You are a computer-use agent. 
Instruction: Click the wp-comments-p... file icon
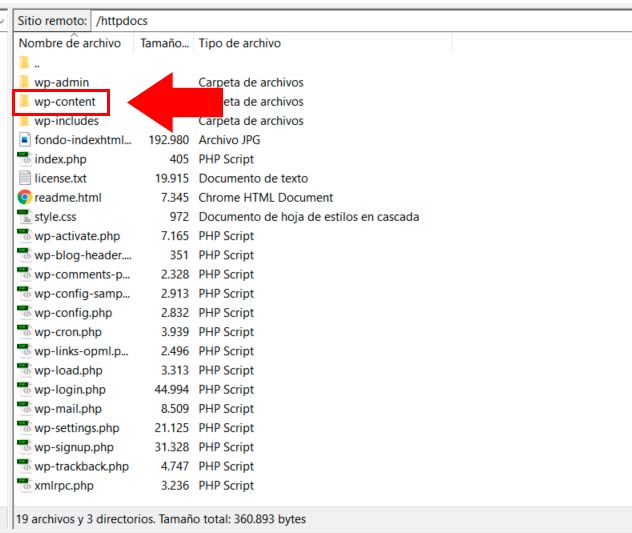pos(25,274)
